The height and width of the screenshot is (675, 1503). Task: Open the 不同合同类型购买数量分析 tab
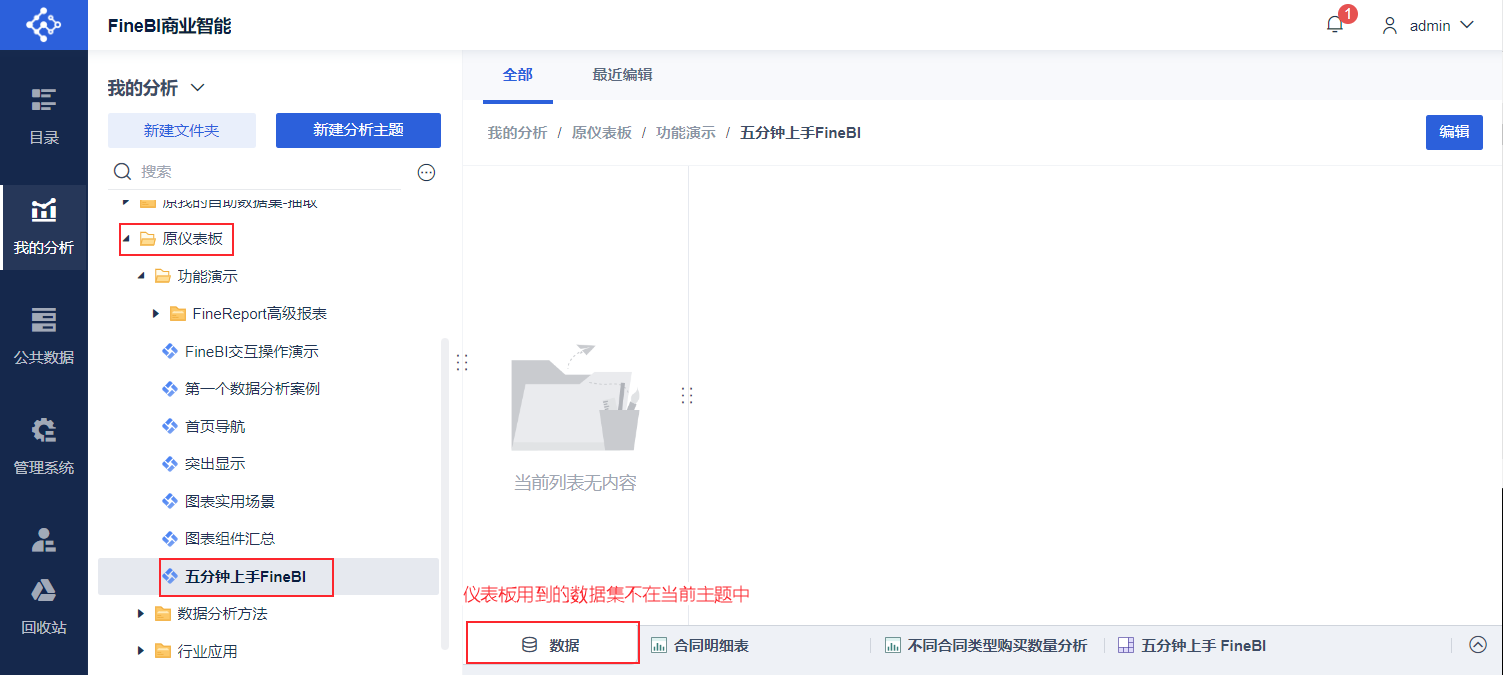pyautogui.click(x=988, y=646)
